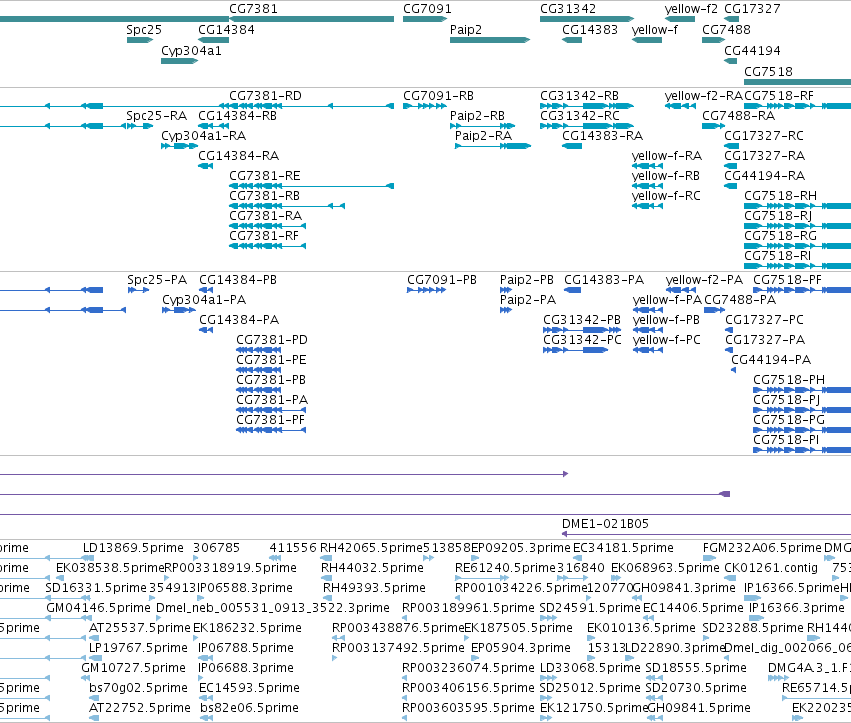The height and width of the screenshot is (723, 851).
Task: Click protein Spc25-PA
Action: [x=138, y=290]
